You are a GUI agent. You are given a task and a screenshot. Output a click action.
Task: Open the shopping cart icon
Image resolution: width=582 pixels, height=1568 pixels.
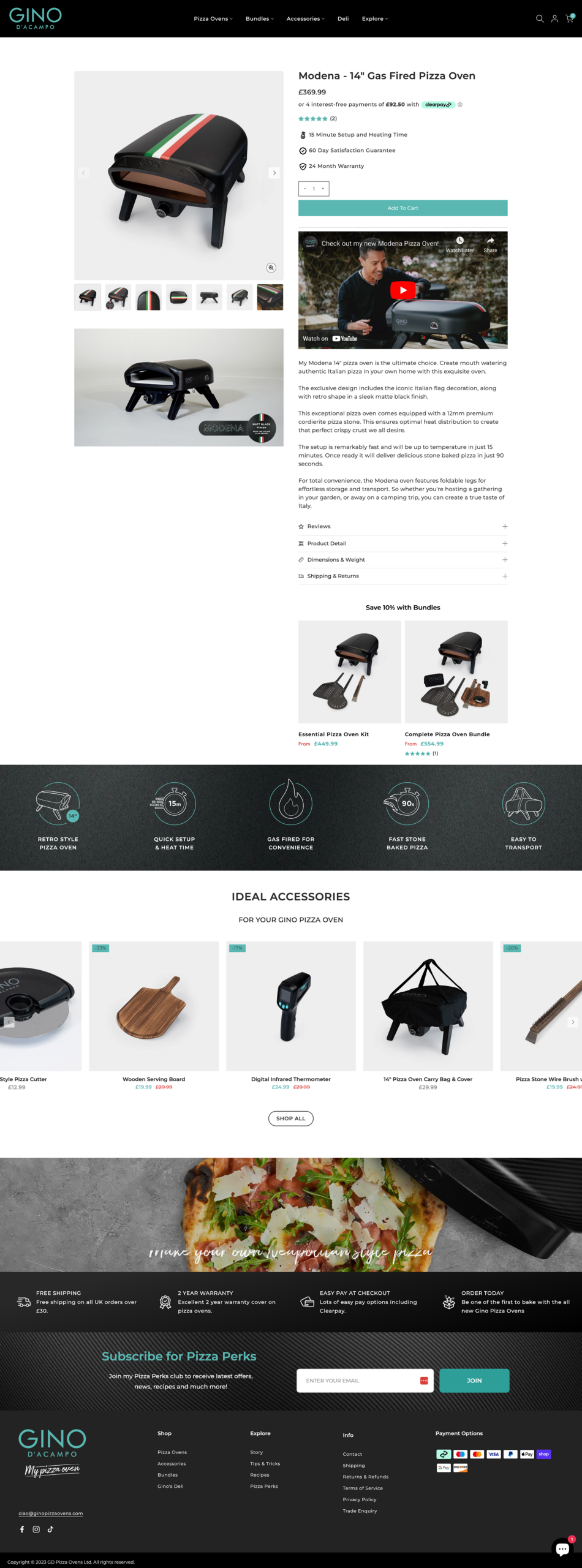(570, 18)
